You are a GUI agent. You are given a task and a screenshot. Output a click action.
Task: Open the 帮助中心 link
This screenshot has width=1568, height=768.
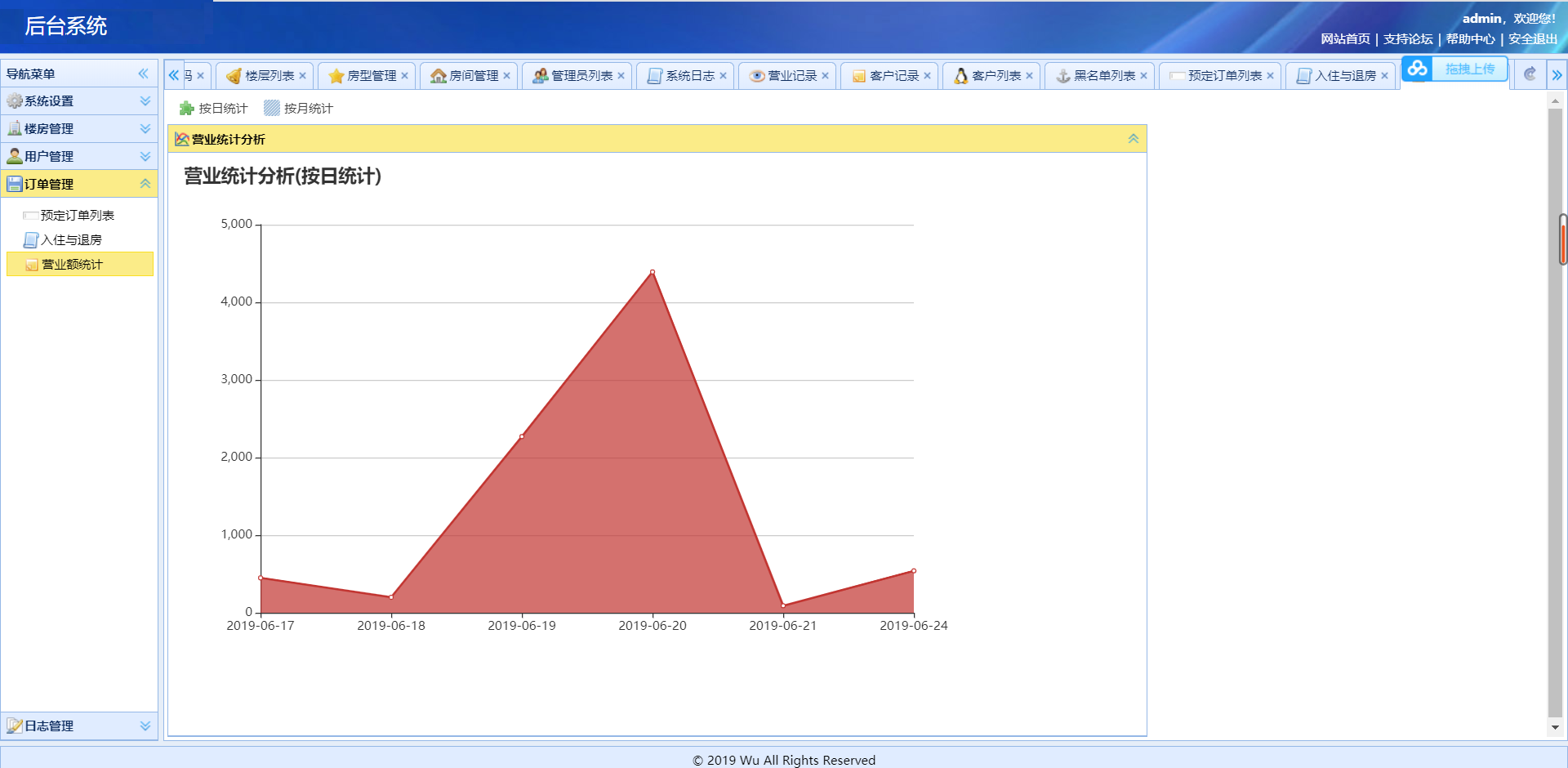coord(1471,39)
